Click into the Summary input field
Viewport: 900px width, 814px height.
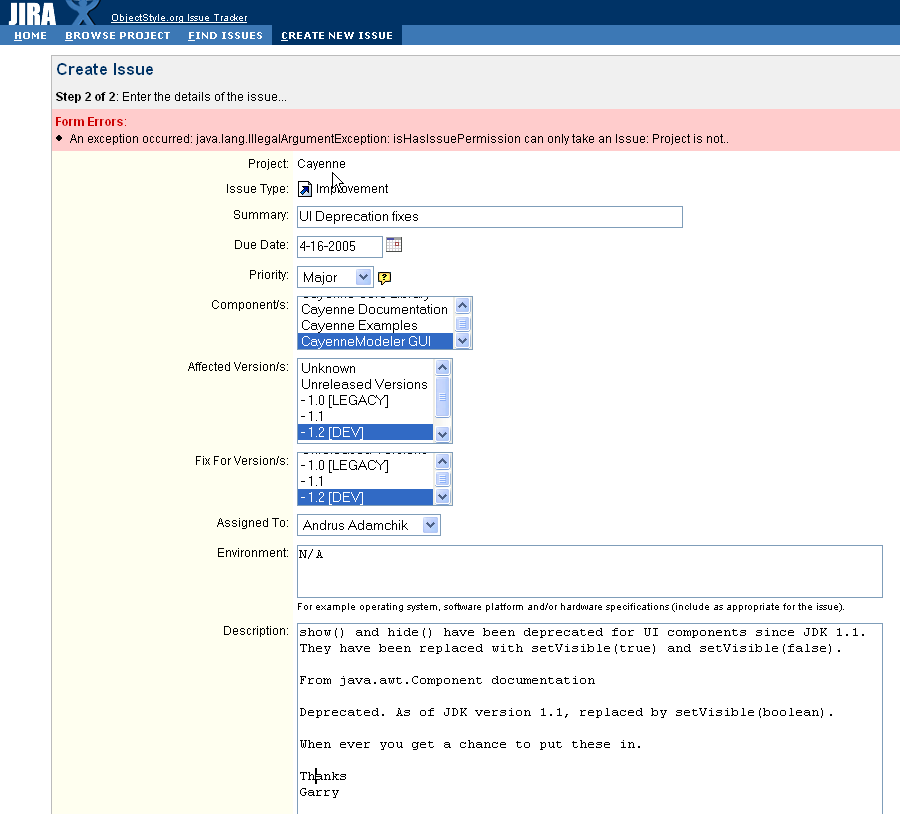pyautogui.click(x=490, y=217)
